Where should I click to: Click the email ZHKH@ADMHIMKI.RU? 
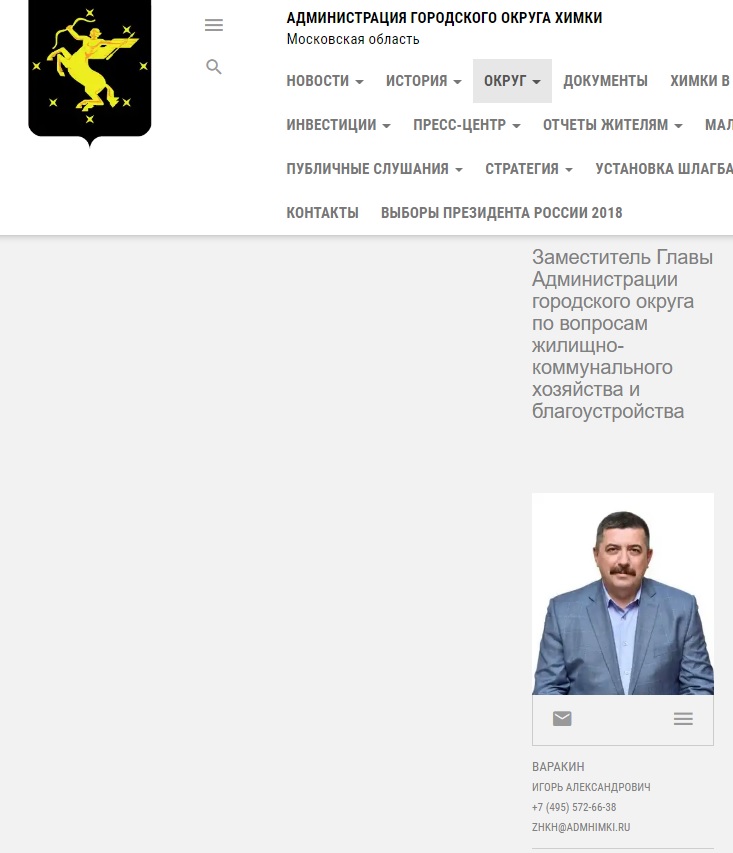coord(581,827)
